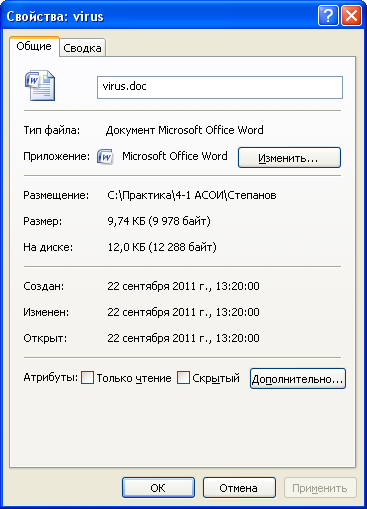This screenshot has width=367, height=509.
Task: Open Дополнительно... attributes dialog
Action: 298,379
